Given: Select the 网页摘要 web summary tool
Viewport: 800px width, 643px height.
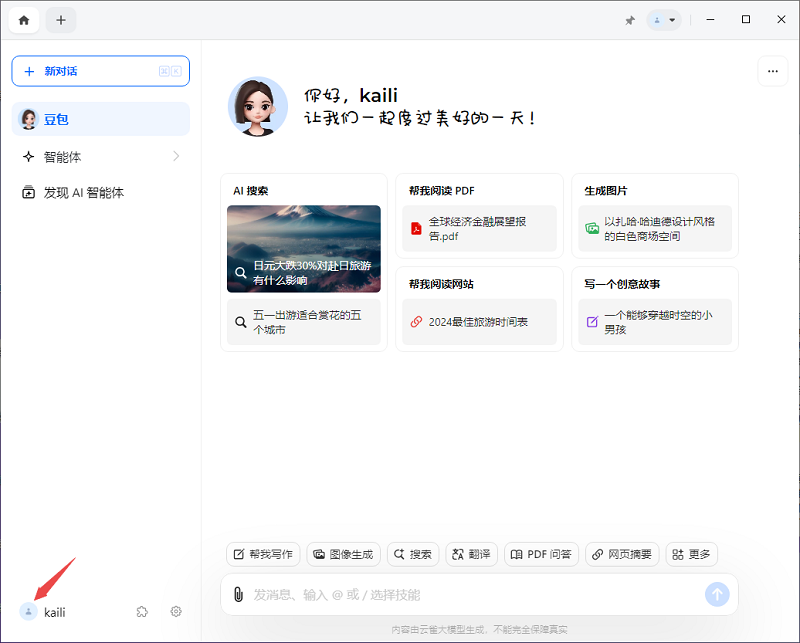Looking at the screenshot, I should [x=621, y=554].
